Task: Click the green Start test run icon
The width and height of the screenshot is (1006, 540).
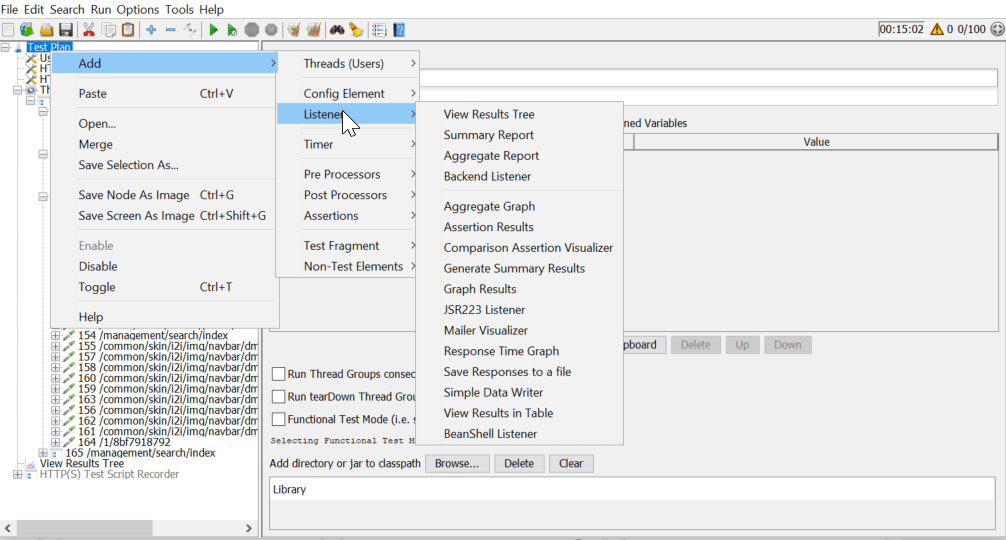Action: (x=213, y=30)
